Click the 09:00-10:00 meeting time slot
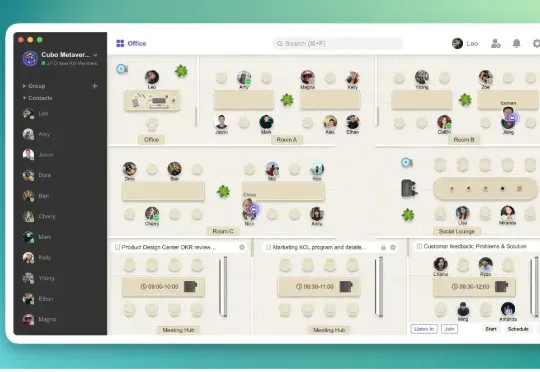The height and width of the screenshot is (372, 540). coord(159,287)
